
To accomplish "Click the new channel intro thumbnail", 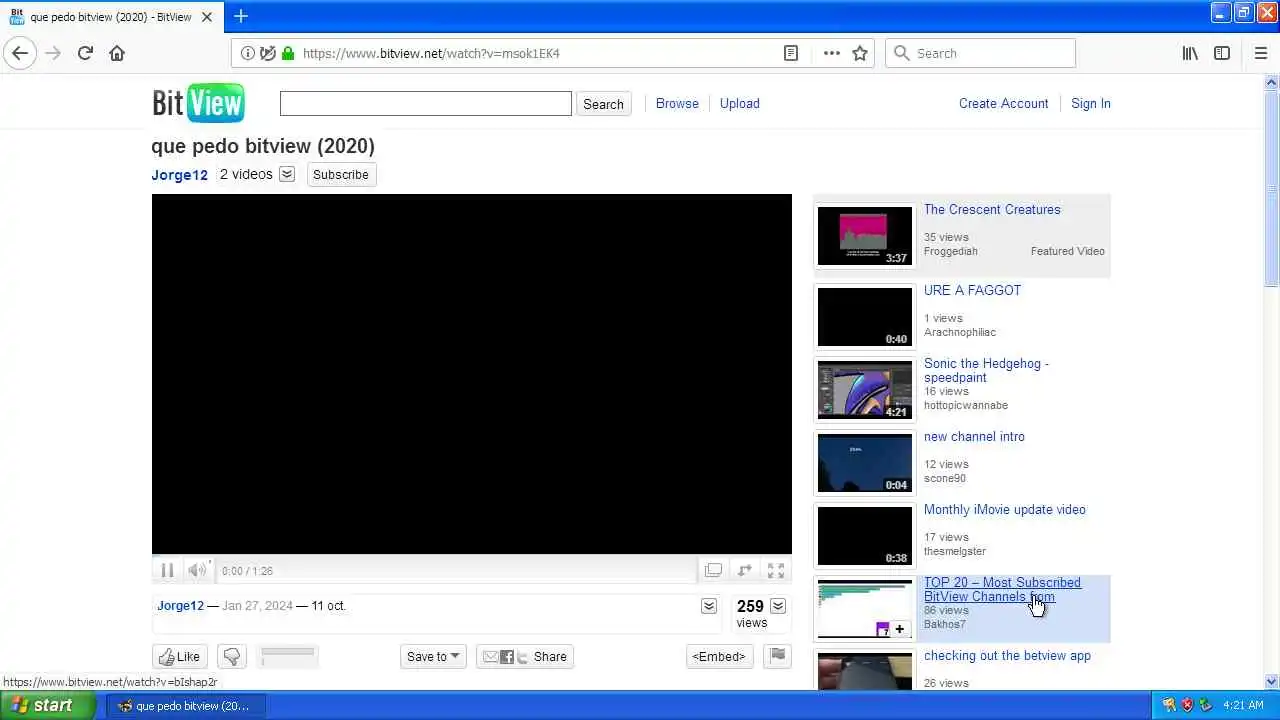I will tap(865, 463).
